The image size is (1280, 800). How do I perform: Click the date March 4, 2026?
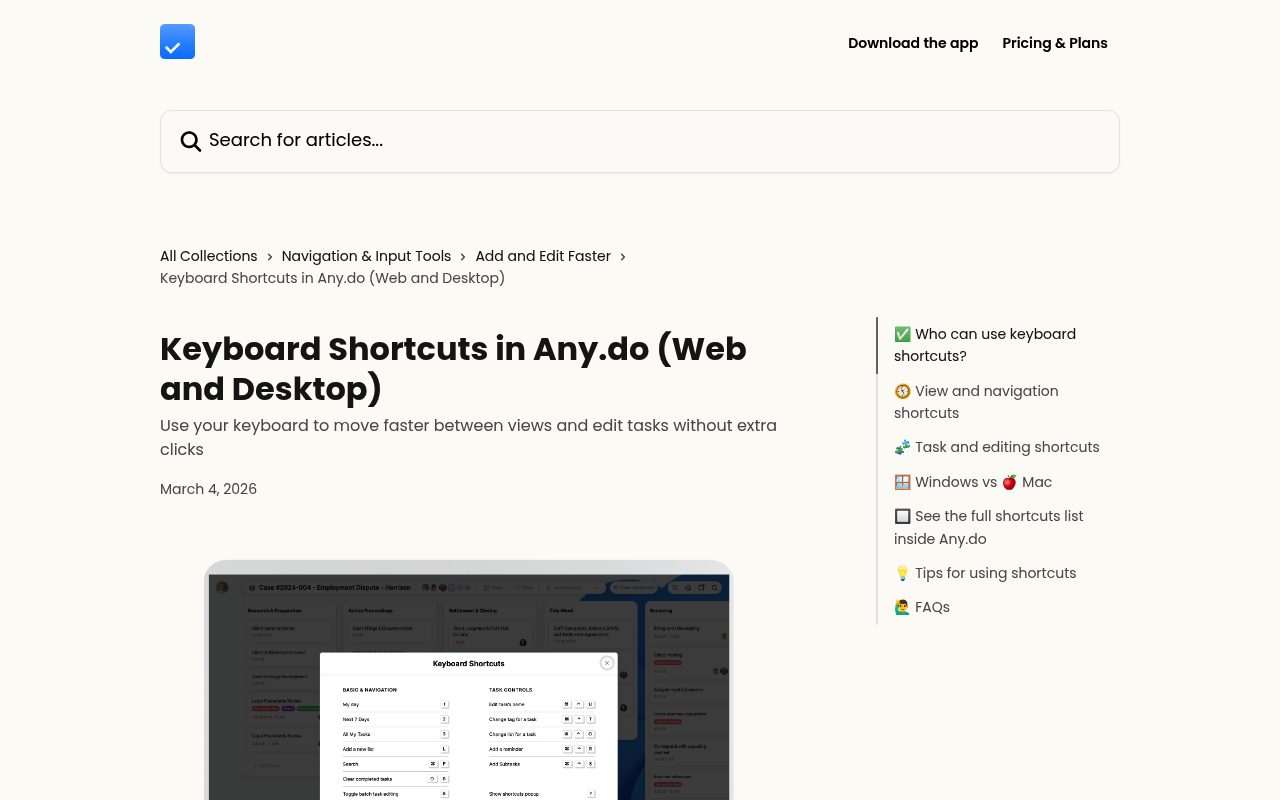(x=208, y=489)
